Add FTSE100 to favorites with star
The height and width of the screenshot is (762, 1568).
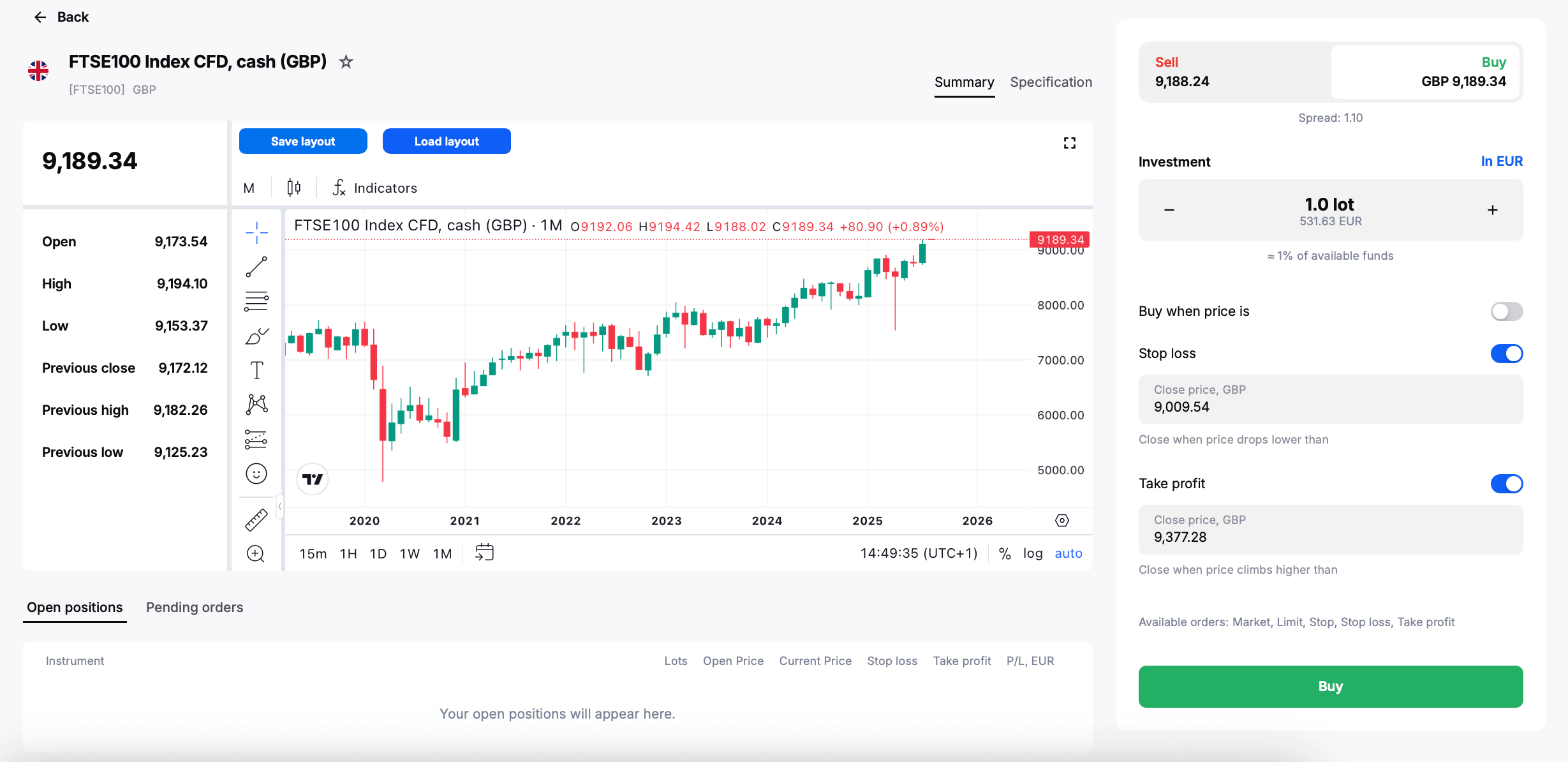(346, 62)
